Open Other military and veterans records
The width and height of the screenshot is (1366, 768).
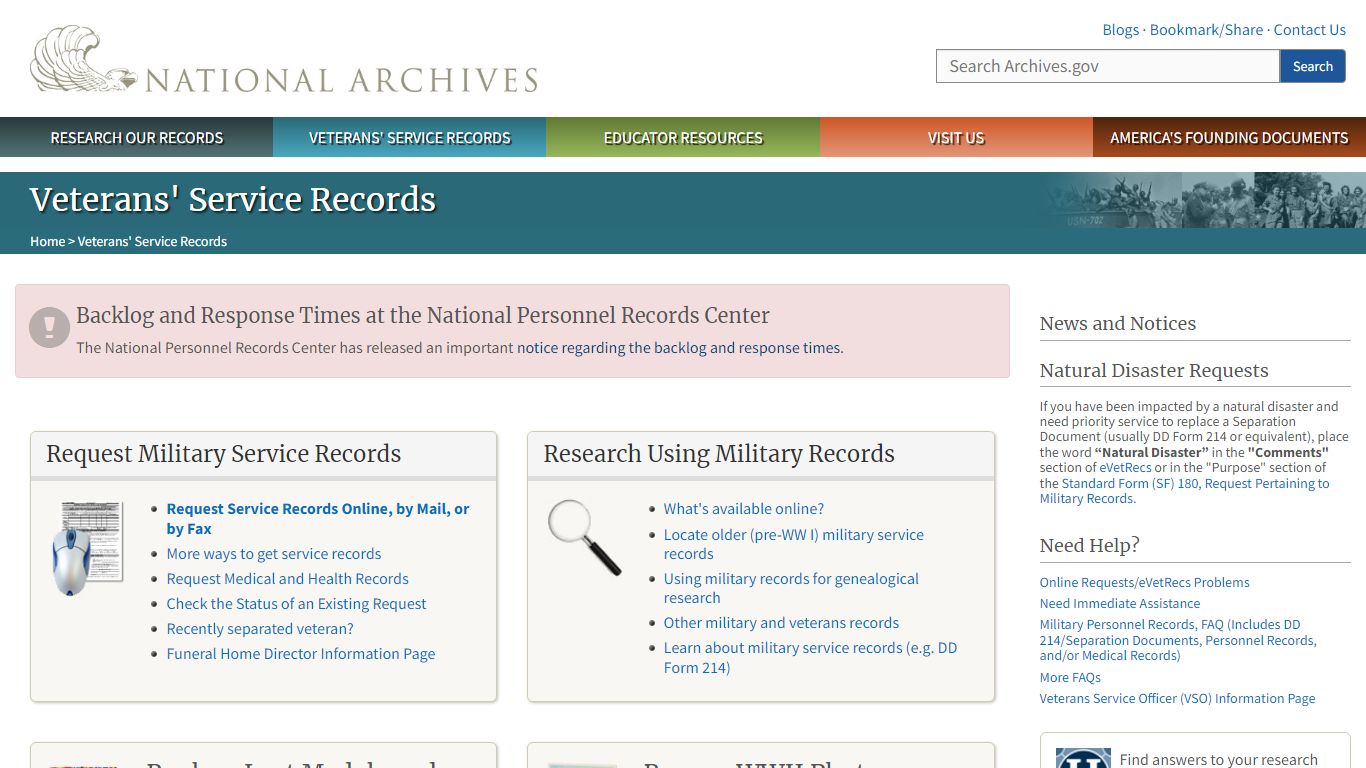781,623
